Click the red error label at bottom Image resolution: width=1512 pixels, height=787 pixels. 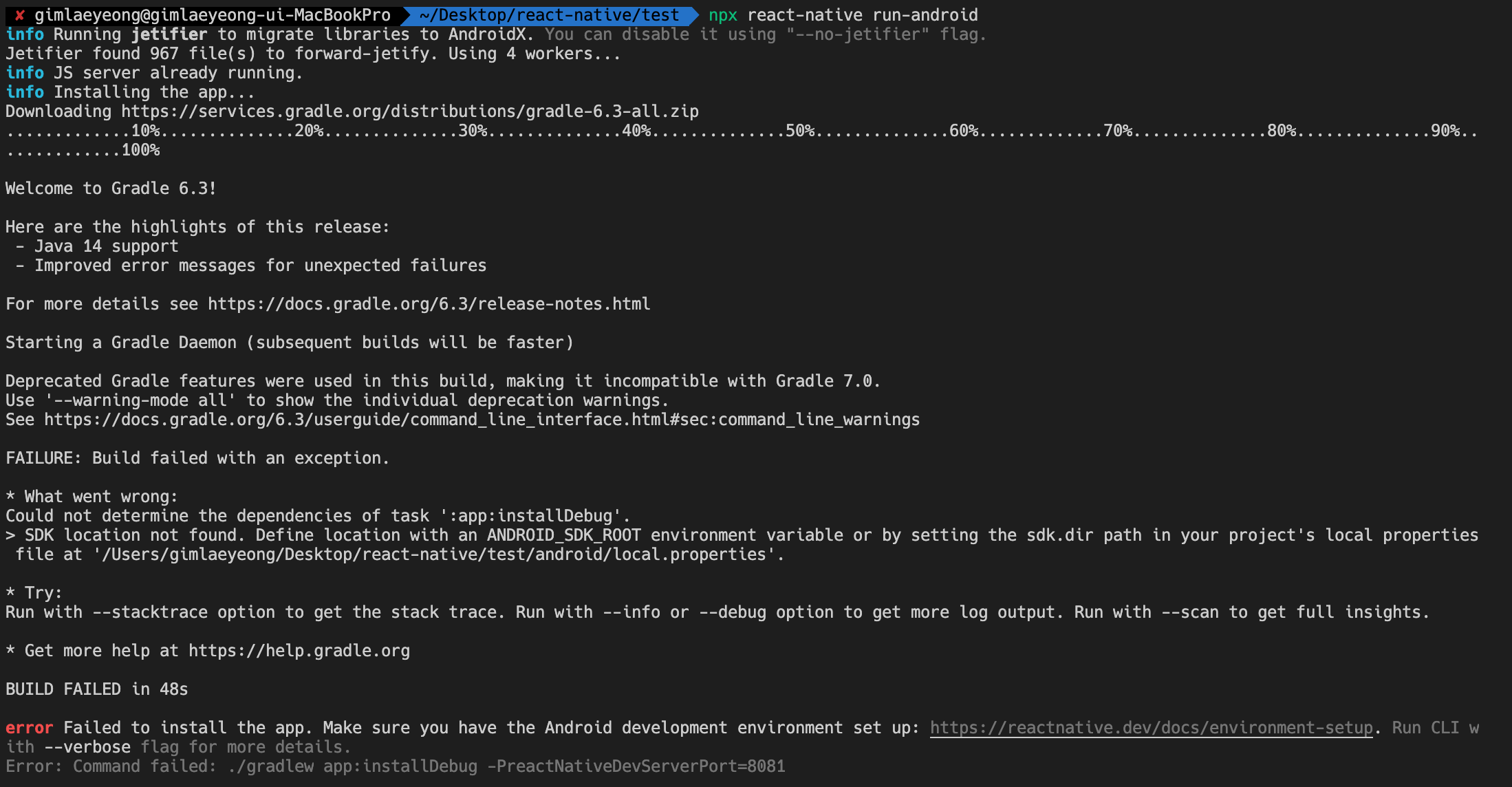(x=28, y=727)
